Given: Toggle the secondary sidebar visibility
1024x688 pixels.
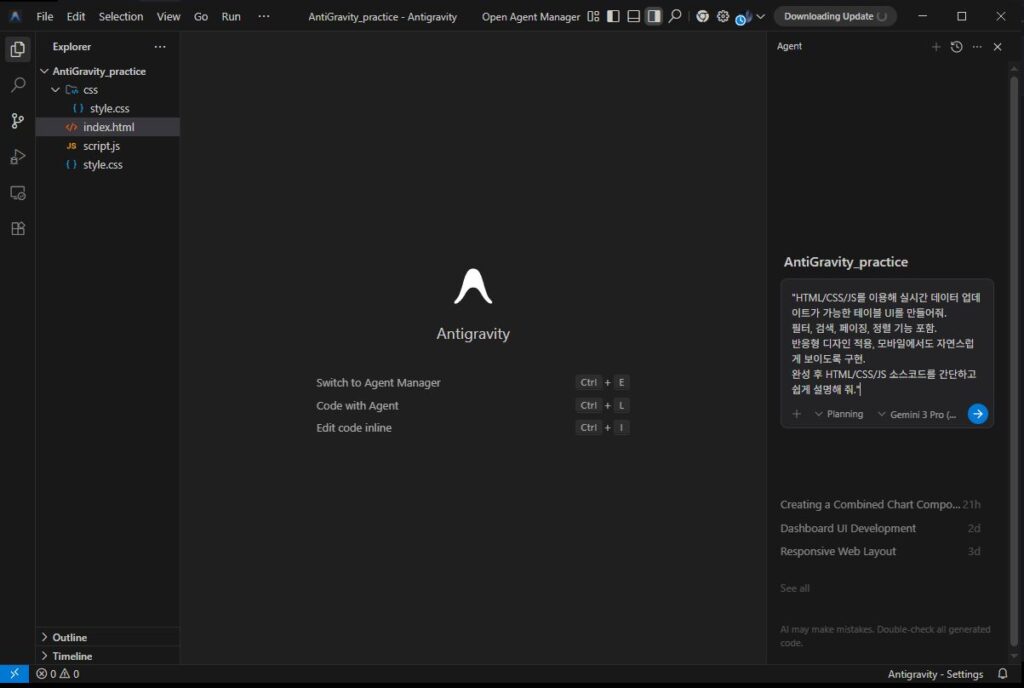Looking at the screenshot, I should click(x=656, y=17).
